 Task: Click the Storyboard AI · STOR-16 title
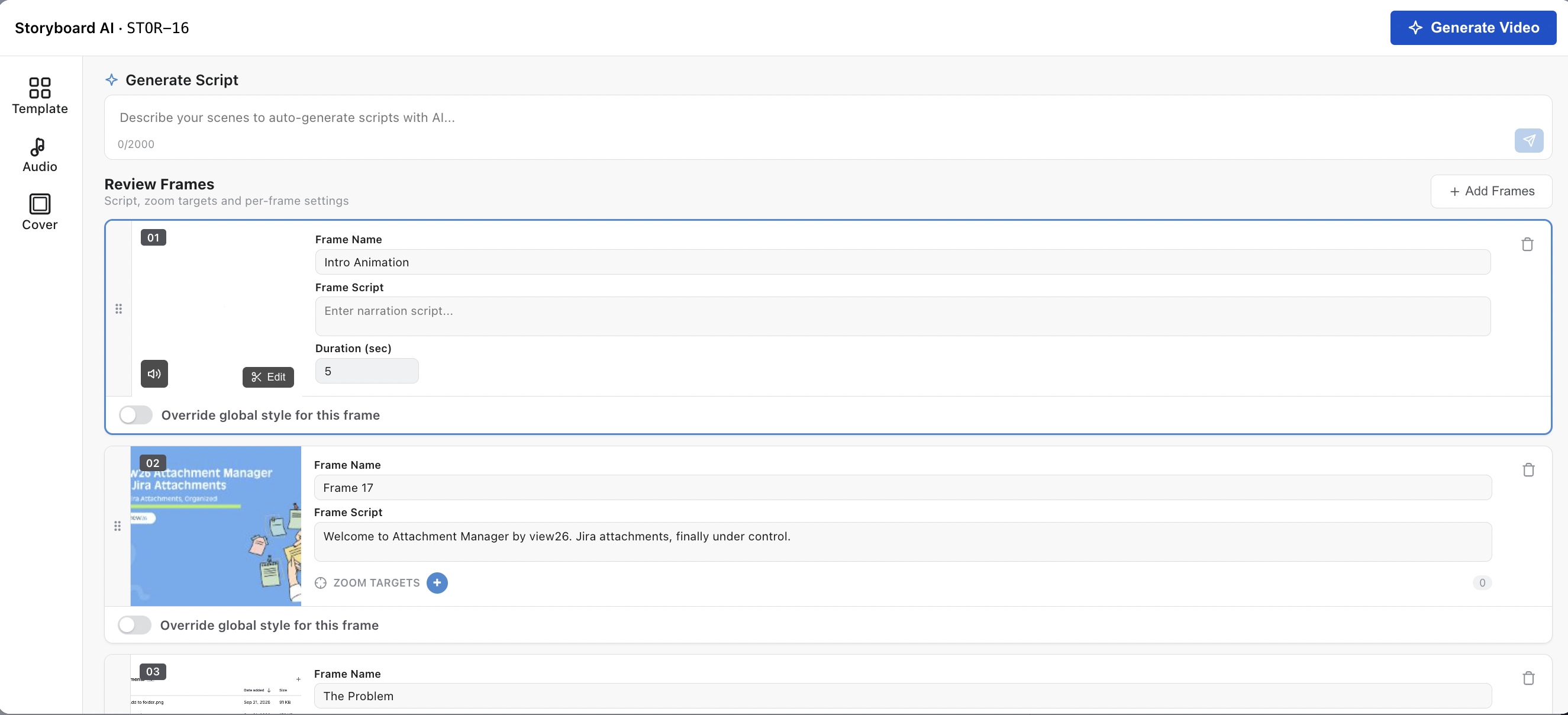[102, 28]
